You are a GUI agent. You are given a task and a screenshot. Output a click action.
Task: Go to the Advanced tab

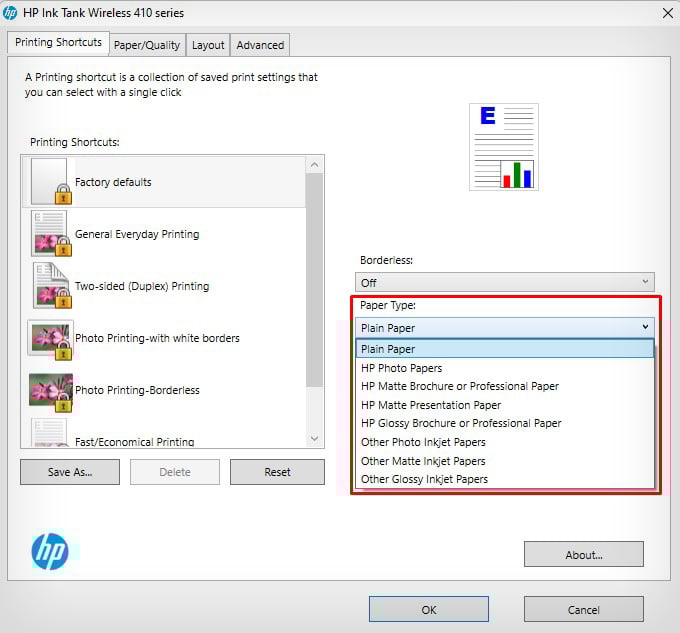260,45
